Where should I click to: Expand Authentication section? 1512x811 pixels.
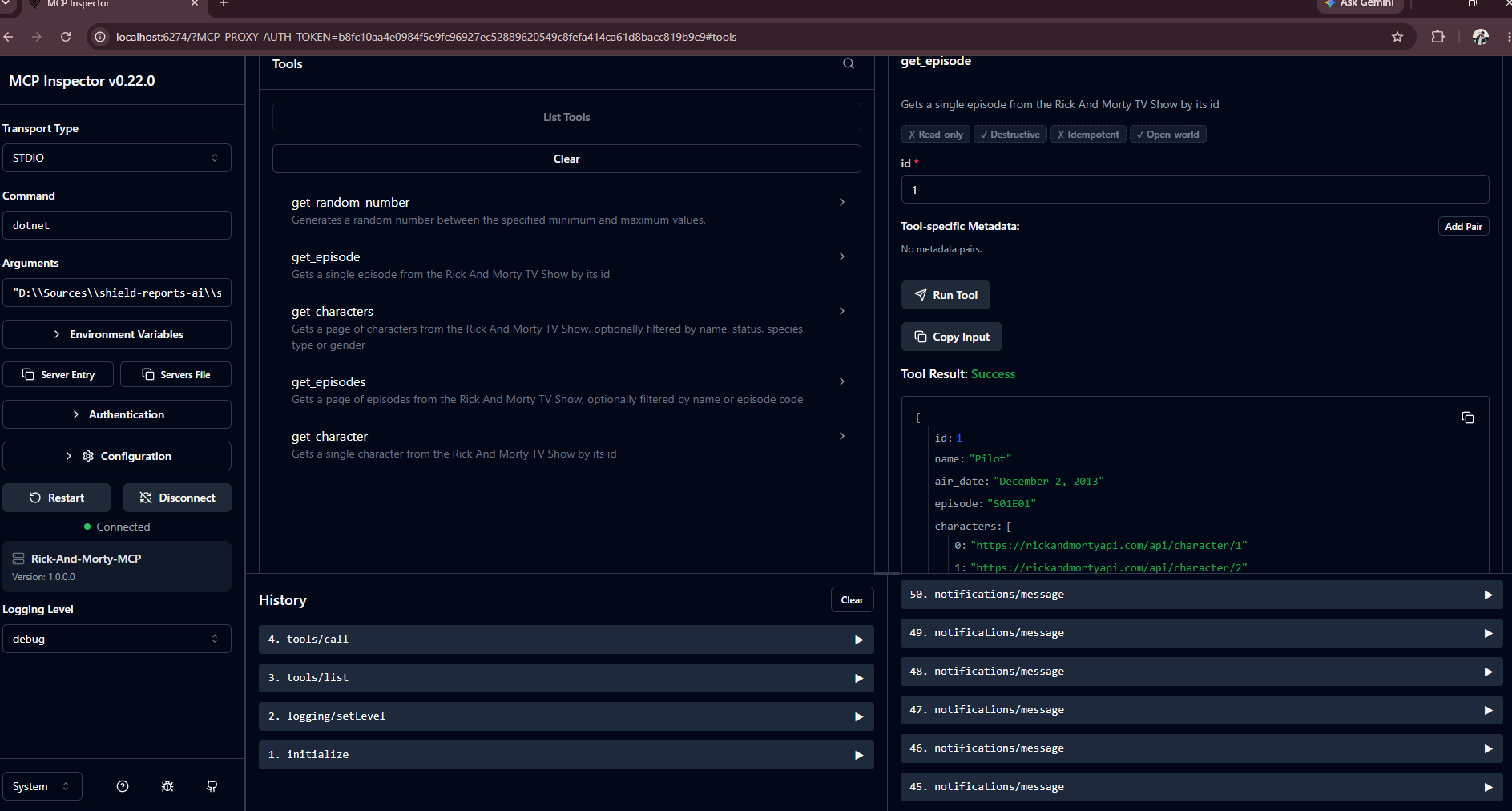[x=117, y=414]
